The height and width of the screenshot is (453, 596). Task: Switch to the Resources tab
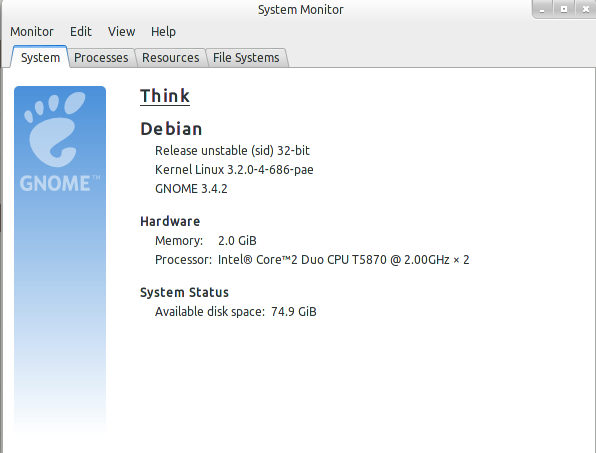170,58
